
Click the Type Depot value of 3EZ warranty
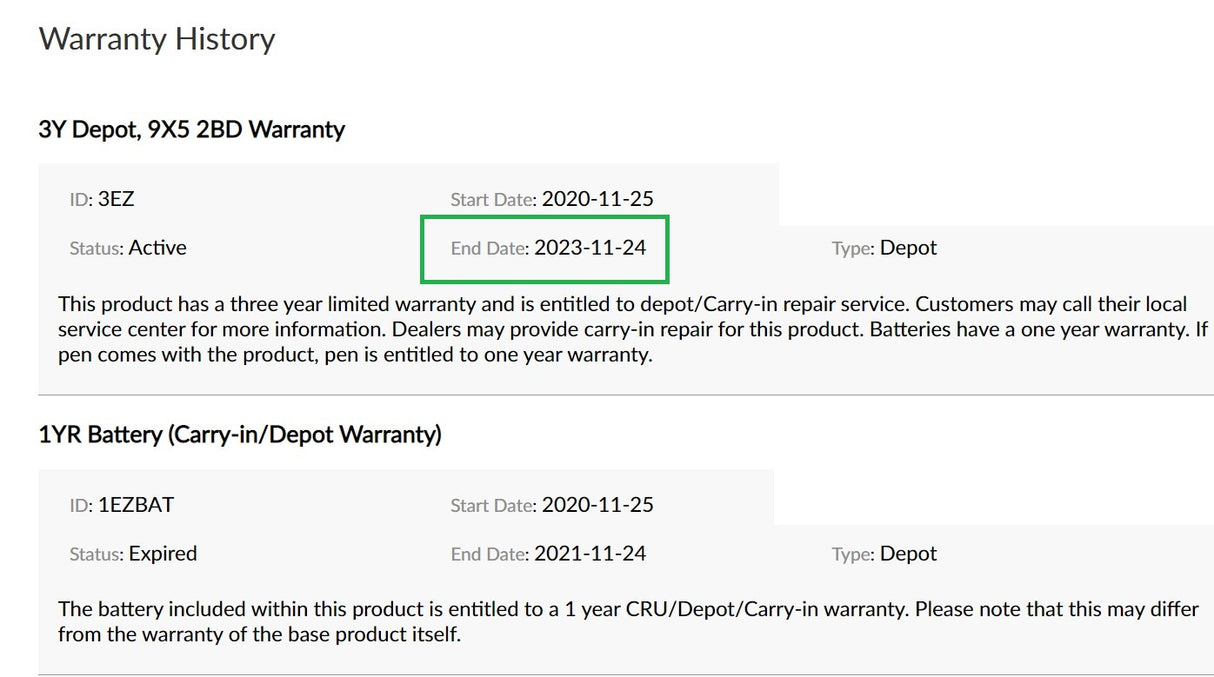(x=909, y=248)
